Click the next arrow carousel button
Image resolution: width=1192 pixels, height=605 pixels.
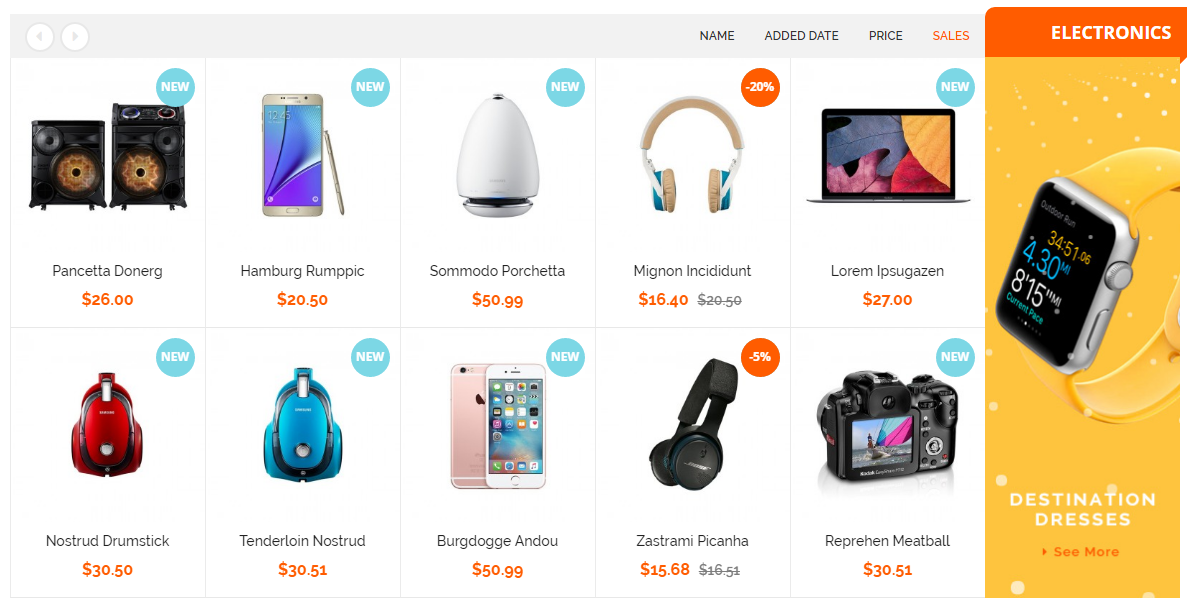pos(75,36)
